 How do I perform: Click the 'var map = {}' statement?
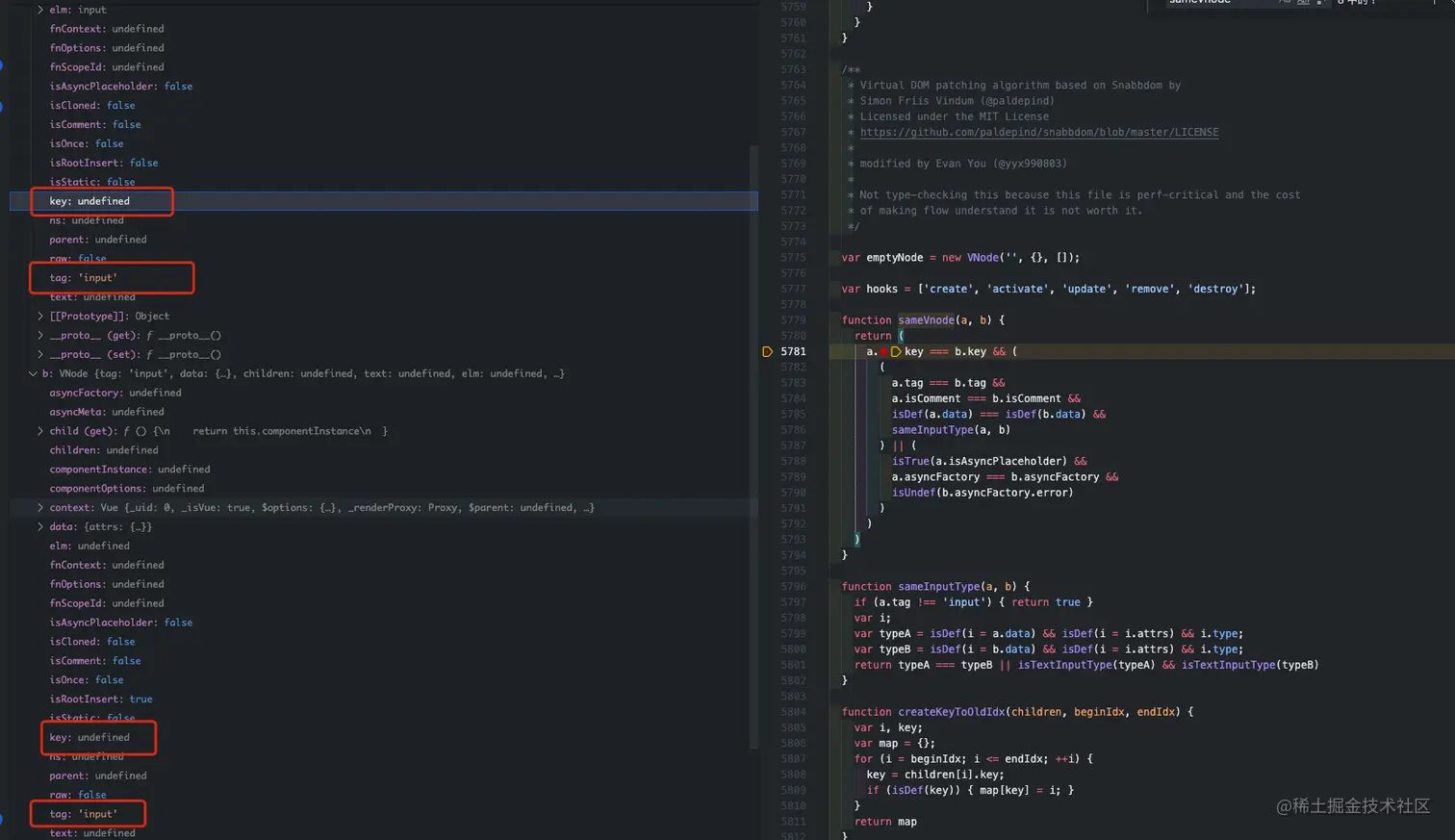pyautogui.click(x=894, y=743)
